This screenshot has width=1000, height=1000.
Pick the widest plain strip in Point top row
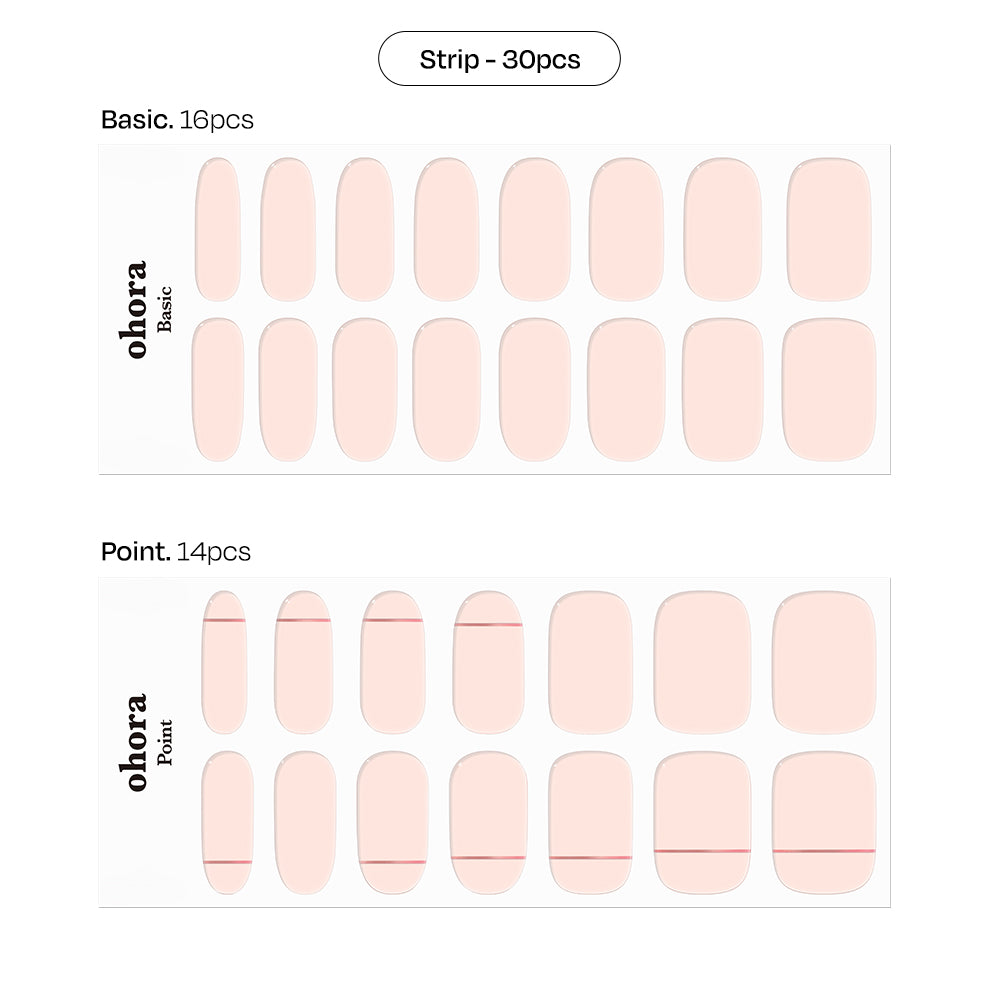click(x=824, y=662)
